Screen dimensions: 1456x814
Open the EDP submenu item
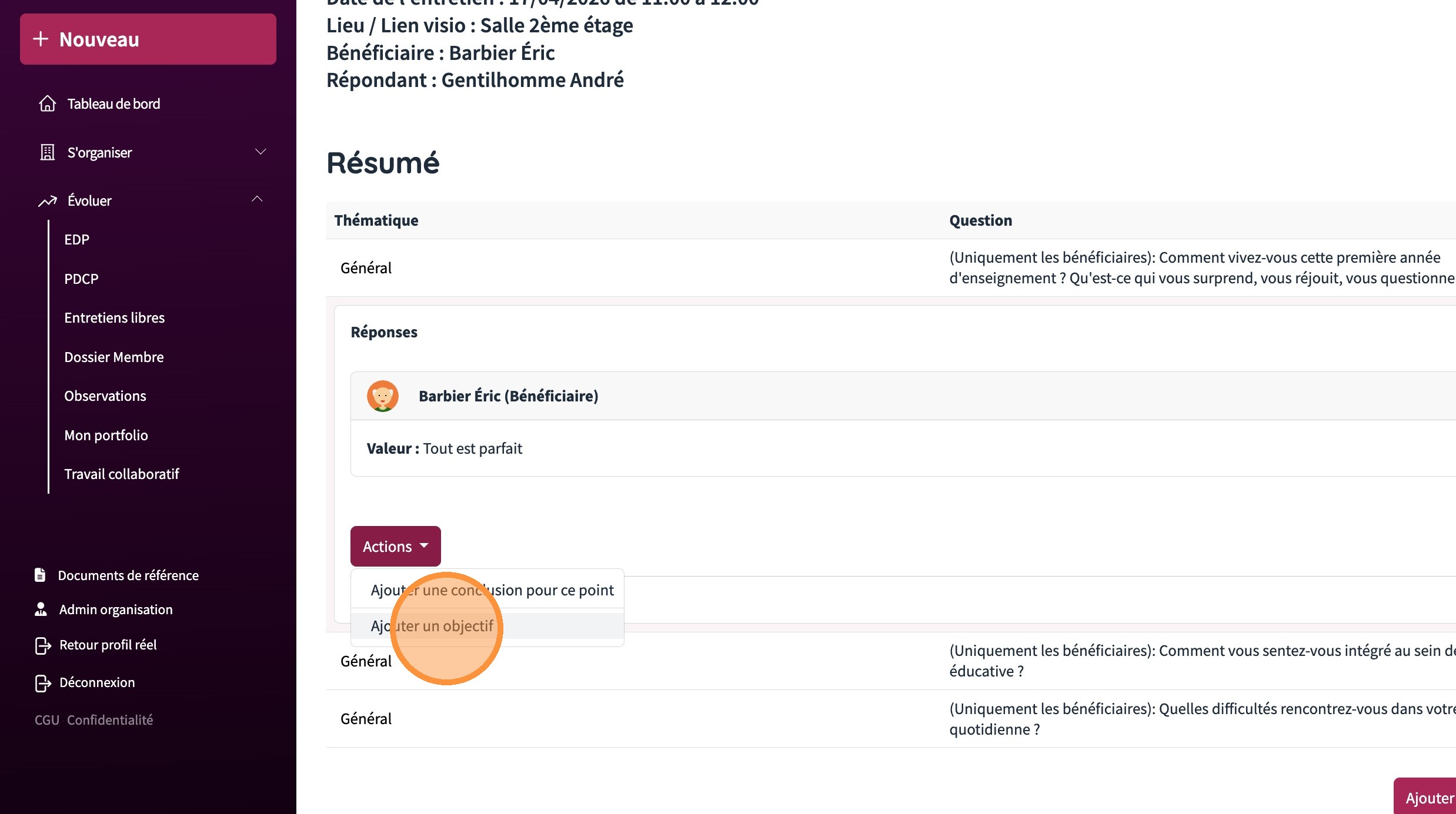(x=77, y=240)
